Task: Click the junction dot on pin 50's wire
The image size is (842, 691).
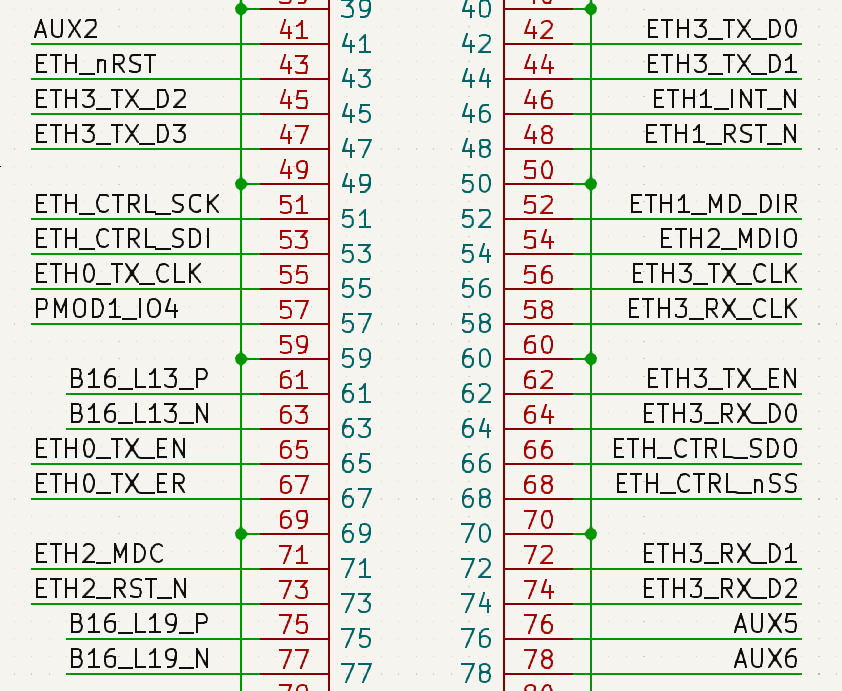Action: pyautogui.click(x=591, y=184)
